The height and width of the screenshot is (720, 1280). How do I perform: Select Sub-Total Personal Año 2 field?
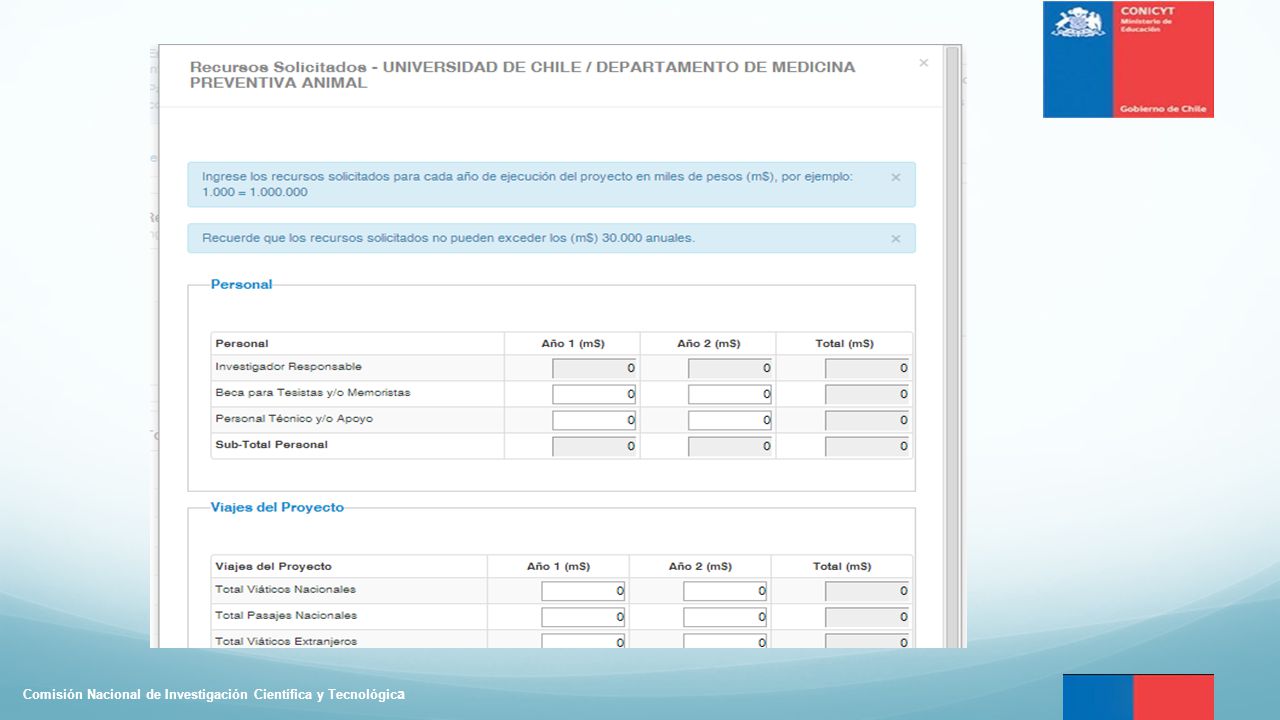[730, 446]
